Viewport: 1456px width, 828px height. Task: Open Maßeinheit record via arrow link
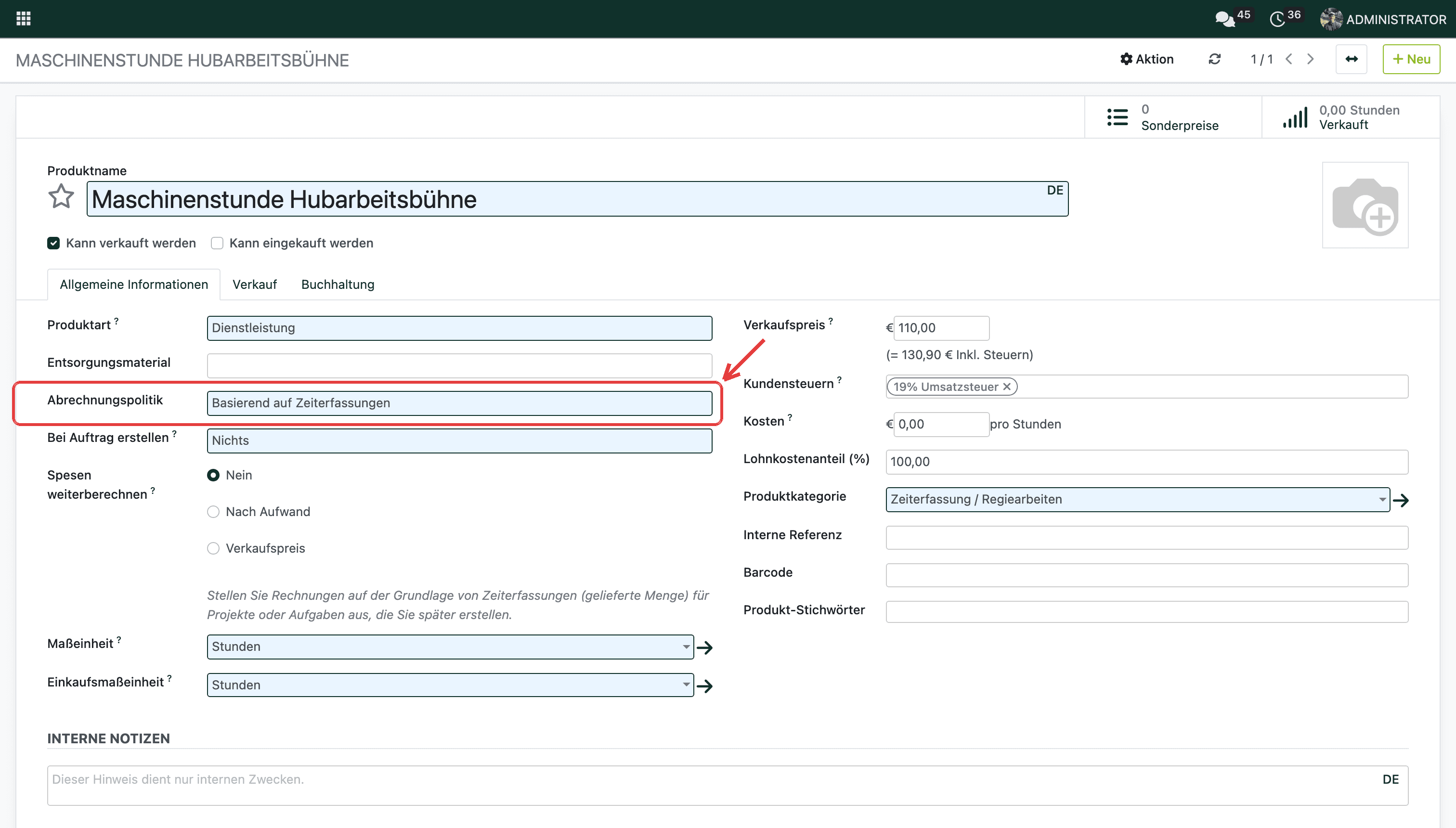tap(705, 648)
